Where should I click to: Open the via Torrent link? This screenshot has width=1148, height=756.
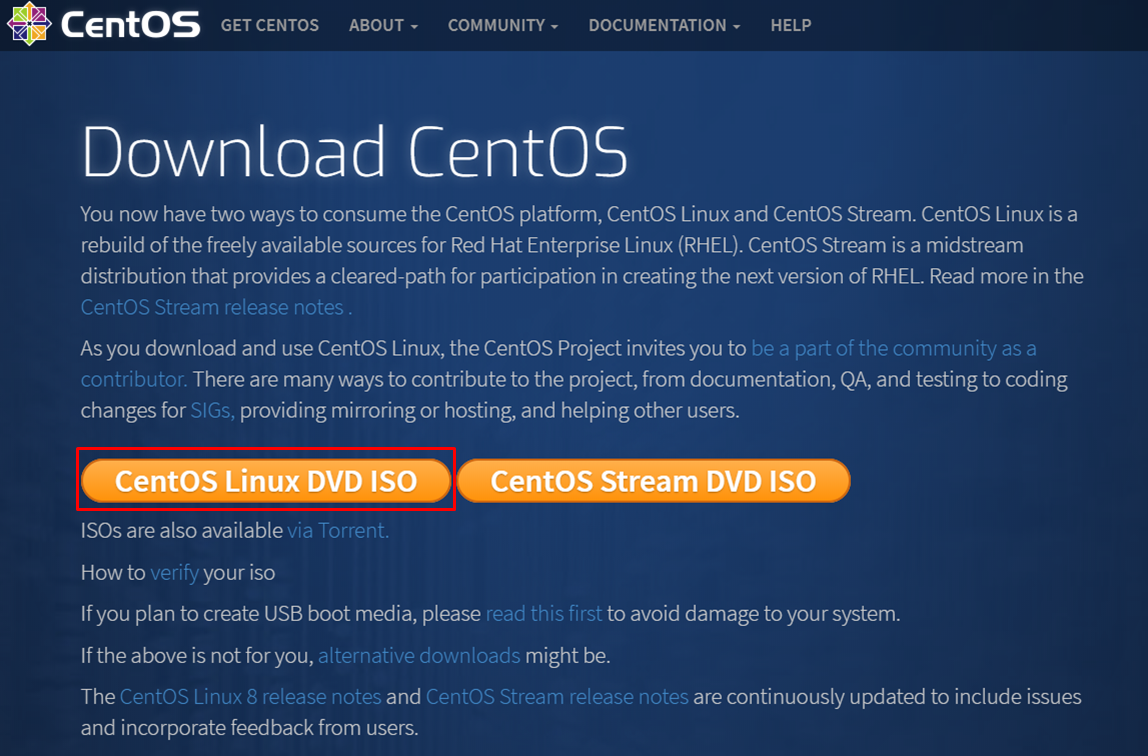338,531
